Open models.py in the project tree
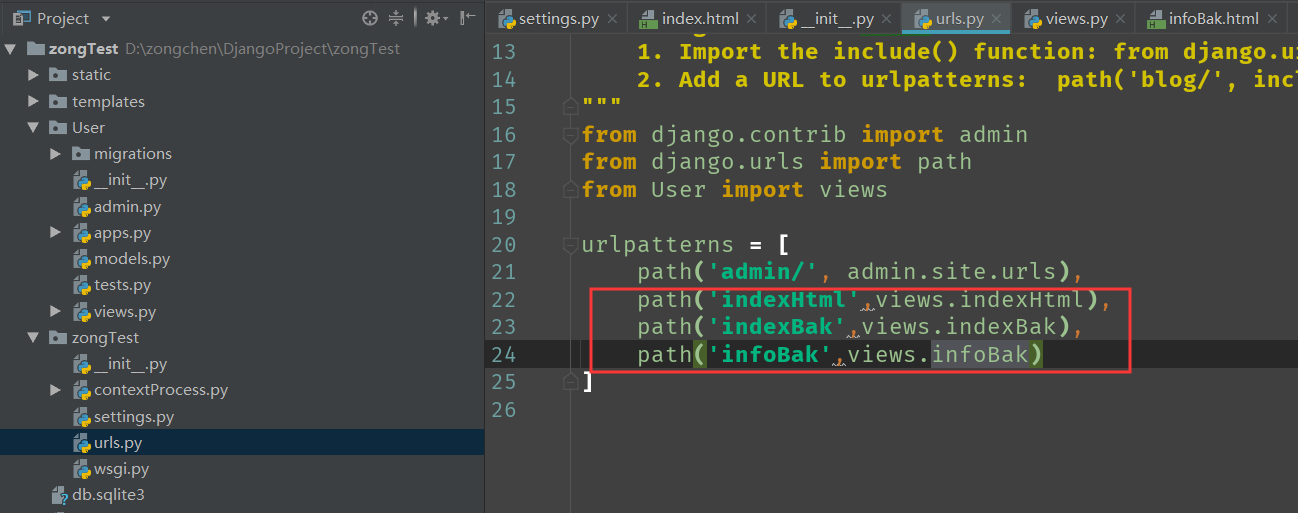The image size is (1298, 513). [131, 259]
